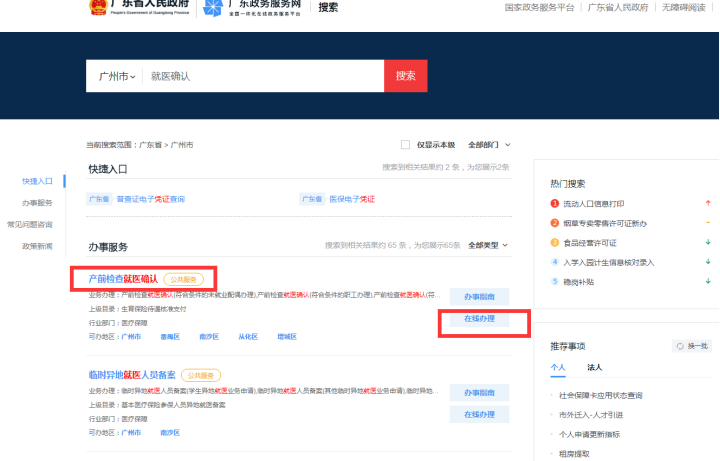Click the Guangdong government emblem logo
This screenshot has height=461, width=720.
coord(97,8)
